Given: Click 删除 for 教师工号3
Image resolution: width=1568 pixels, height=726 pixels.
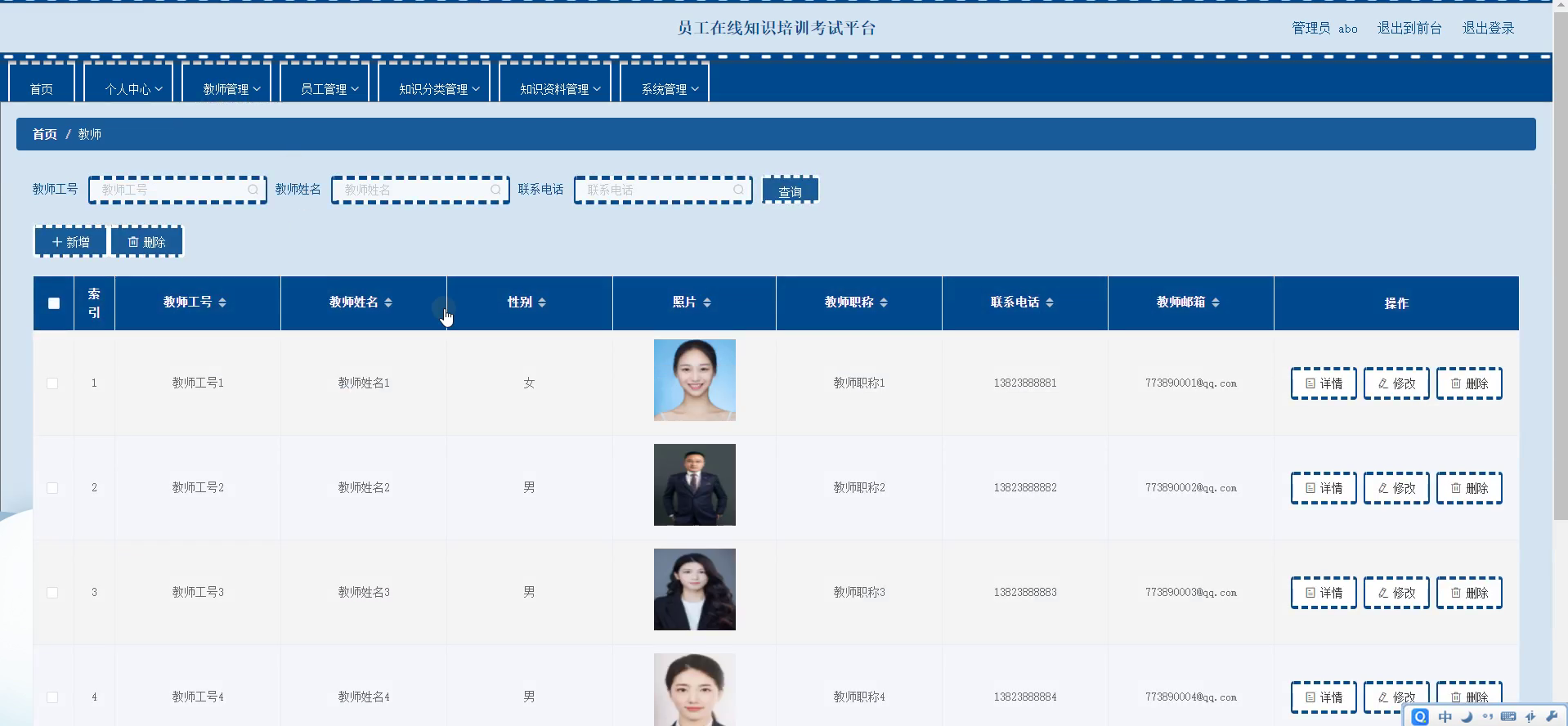Looking at the screenshot, I should [1469, 593].
